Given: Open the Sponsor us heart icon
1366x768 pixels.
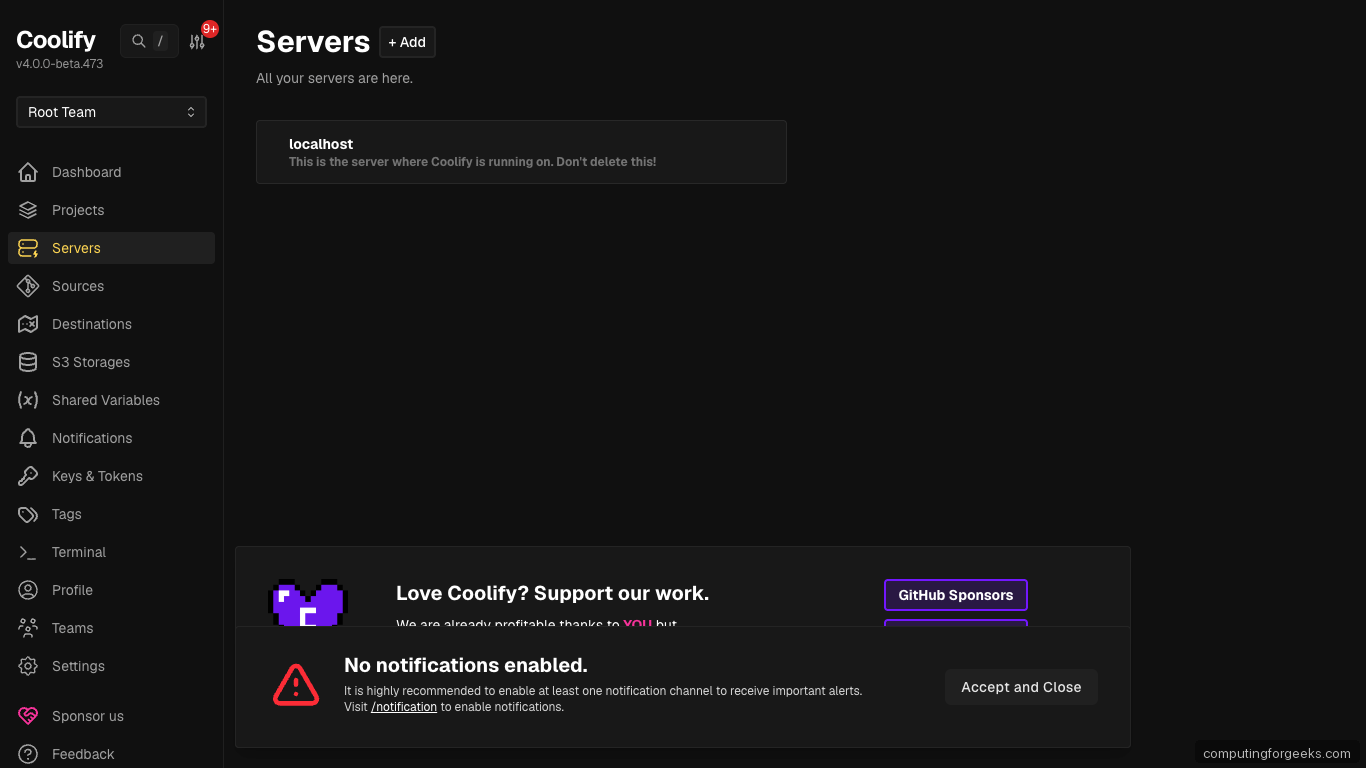Looking at the screenshot, I should pos(29,716).
